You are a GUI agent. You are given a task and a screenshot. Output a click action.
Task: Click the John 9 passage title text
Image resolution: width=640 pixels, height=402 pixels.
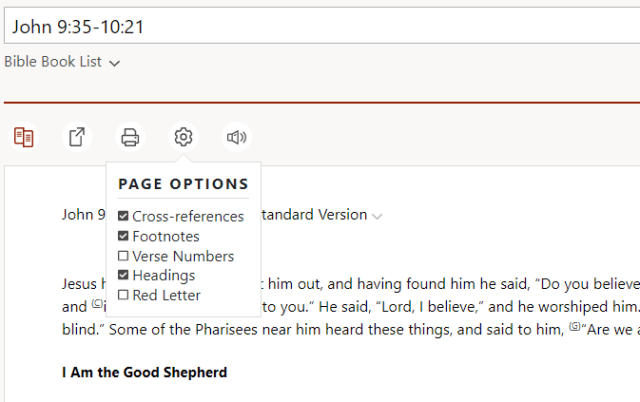82,214
